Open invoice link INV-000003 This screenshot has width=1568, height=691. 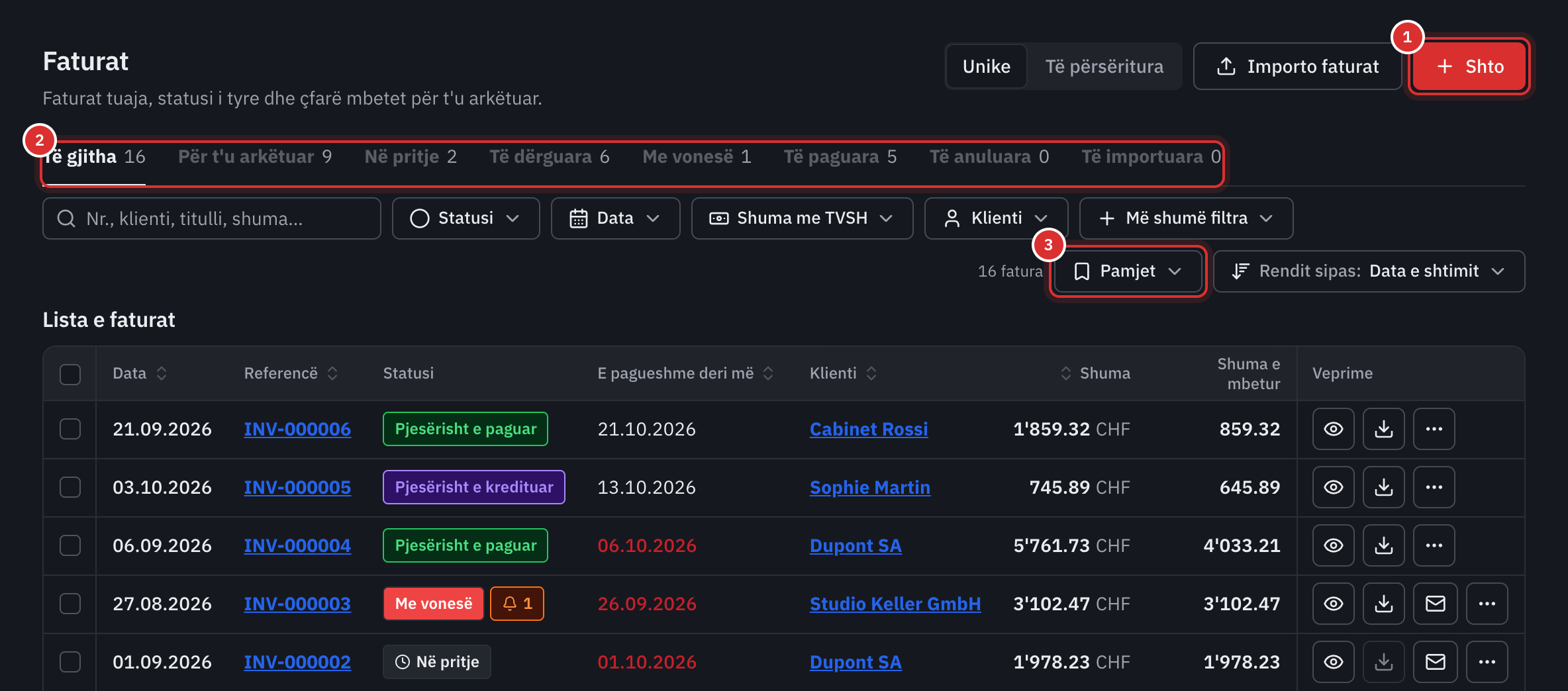297,604
